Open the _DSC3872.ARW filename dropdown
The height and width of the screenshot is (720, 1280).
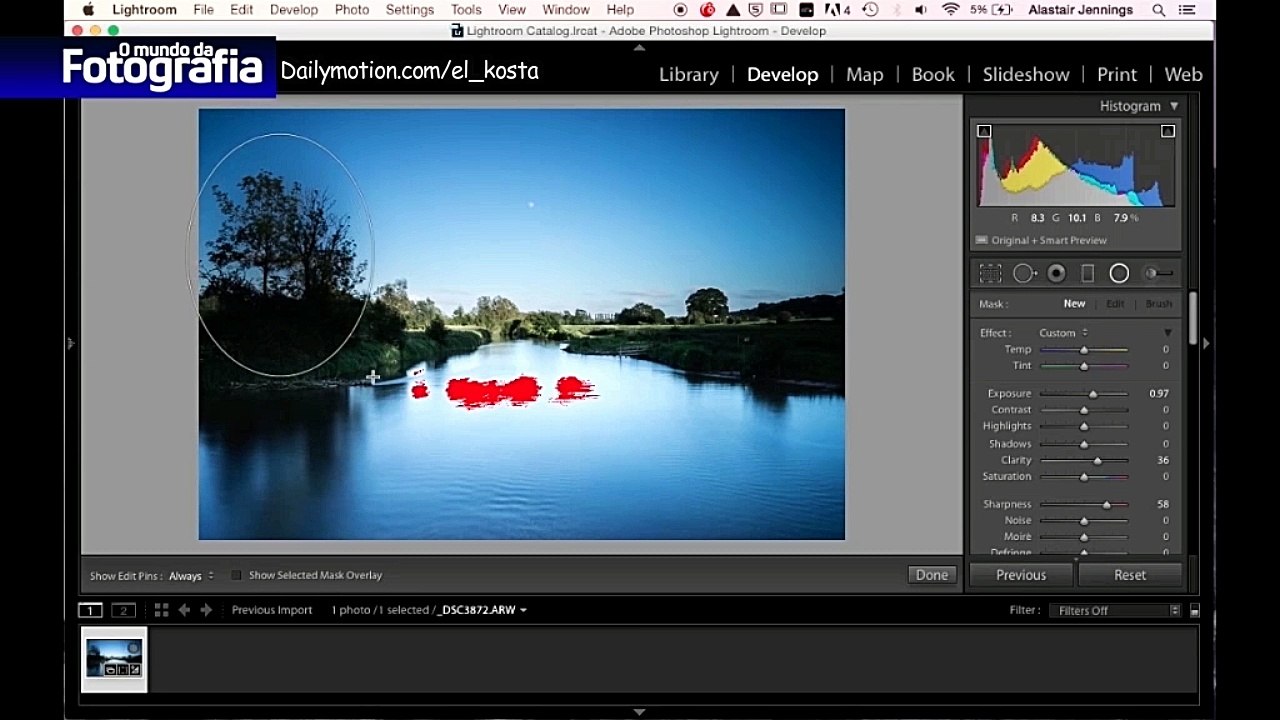(483, 610)
